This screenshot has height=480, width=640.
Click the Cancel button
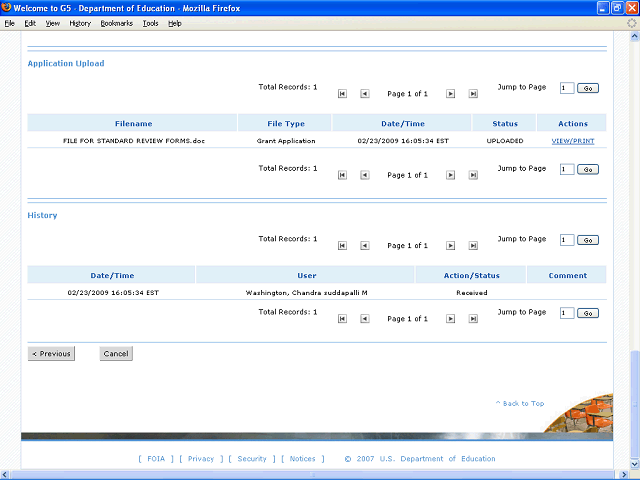click(x=116, y=353)
